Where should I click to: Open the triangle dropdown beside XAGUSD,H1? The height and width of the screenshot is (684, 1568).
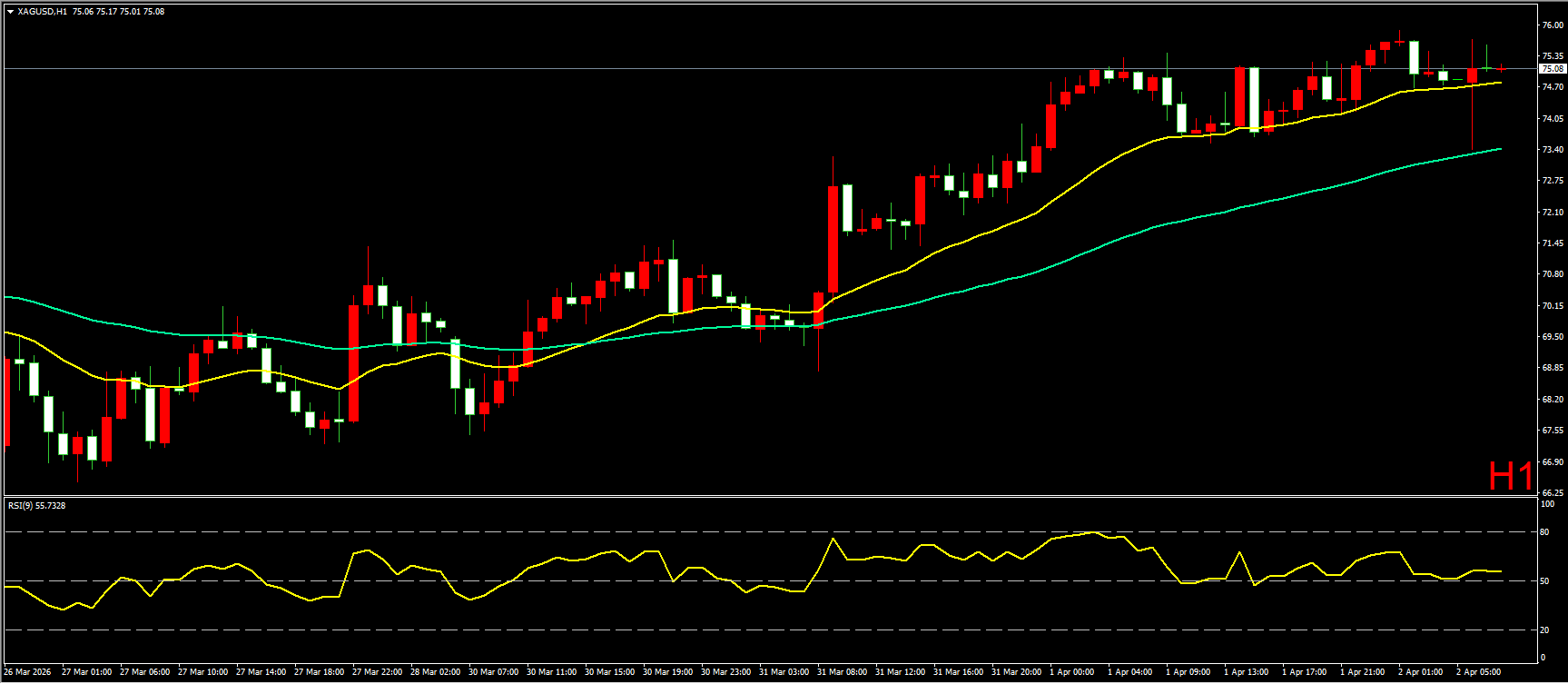[10, 12]
